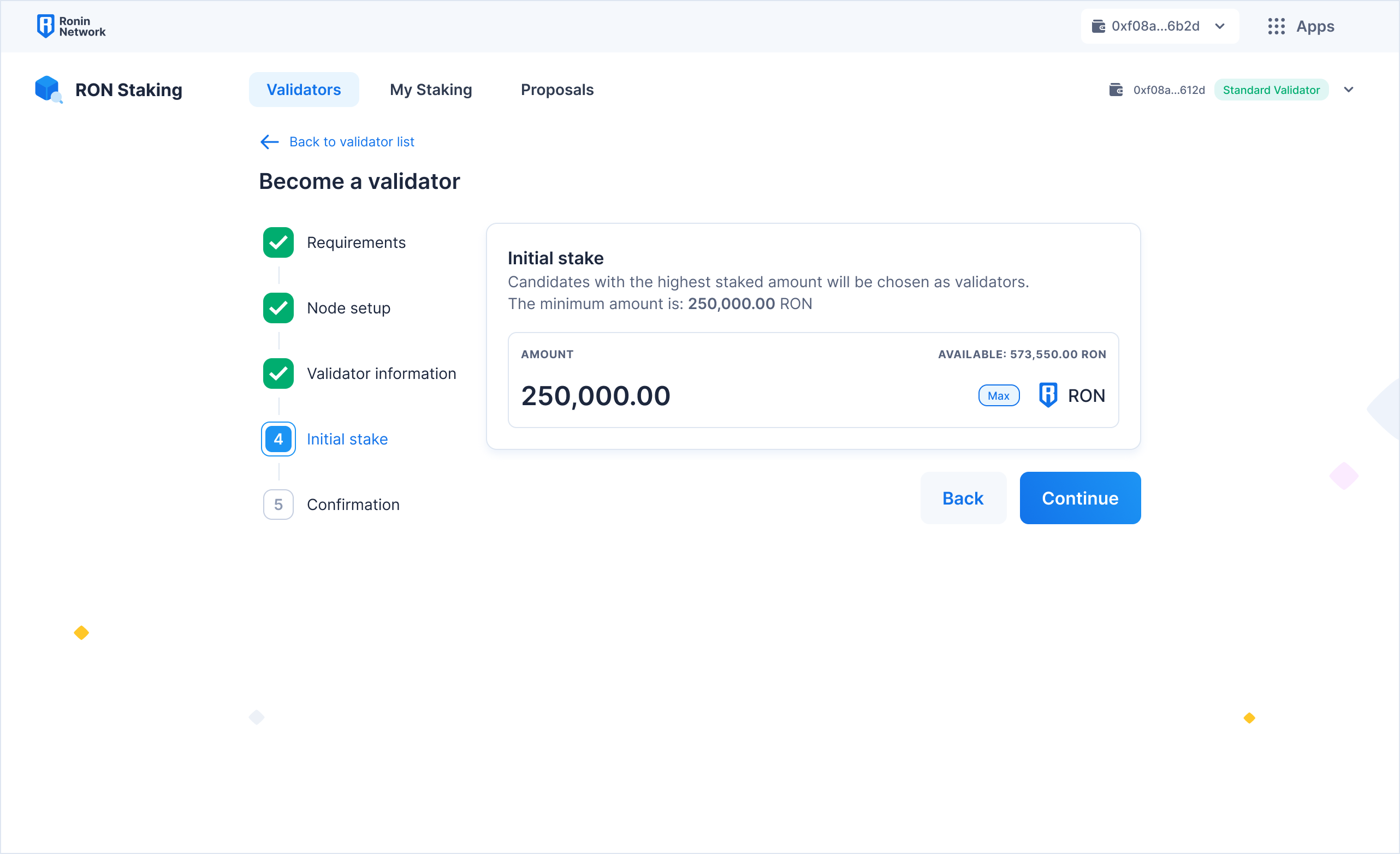The height and width of the screenshot is (854, 1400).
Task: Click the Validator information green checkmark
Action: [x=278, y=373]
